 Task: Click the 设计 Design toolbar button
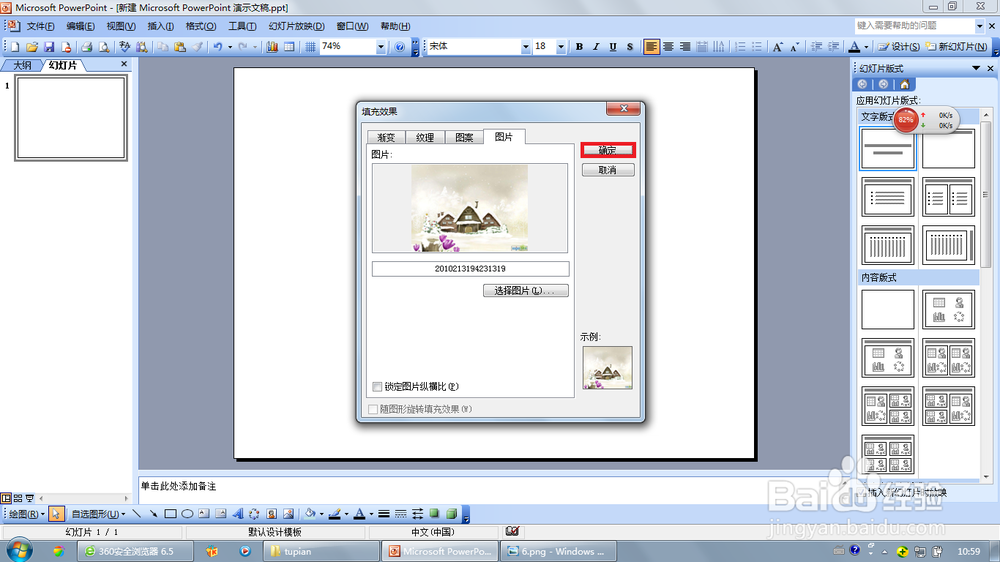click(899, 47)
